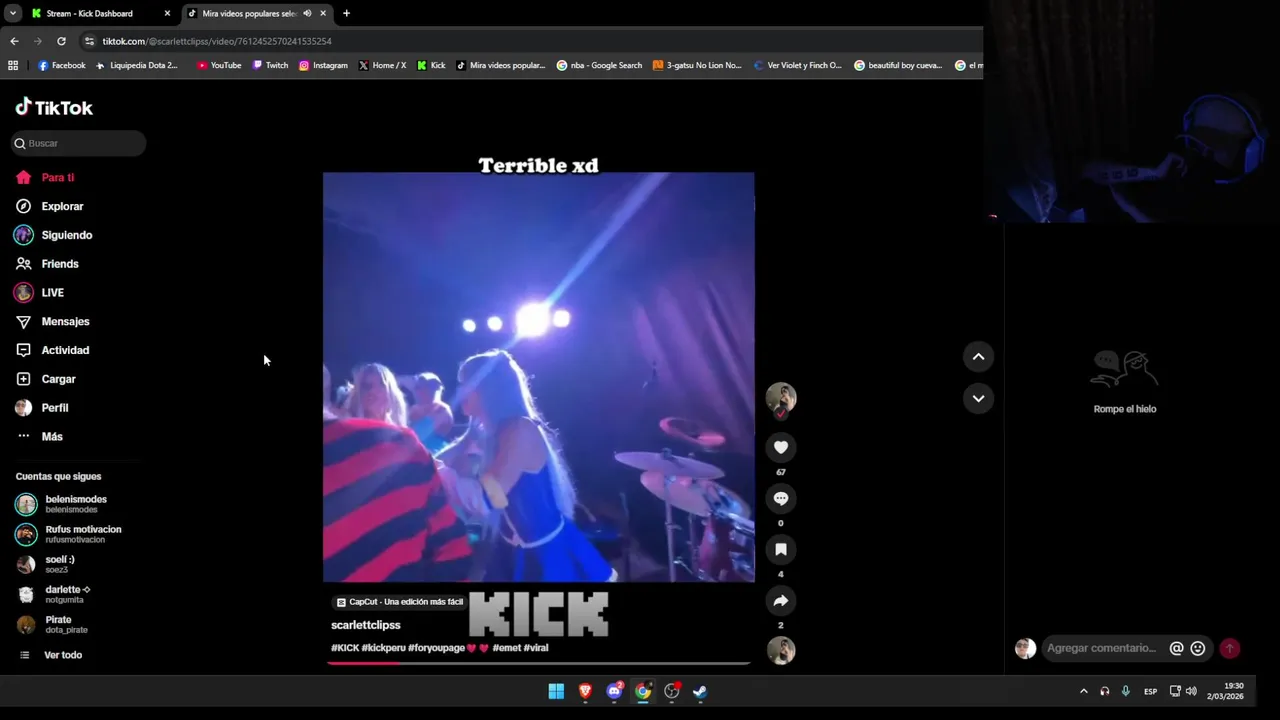Open comments via speech bubble icon
The width and height of the screenshot is (1280, 720).
781,498
